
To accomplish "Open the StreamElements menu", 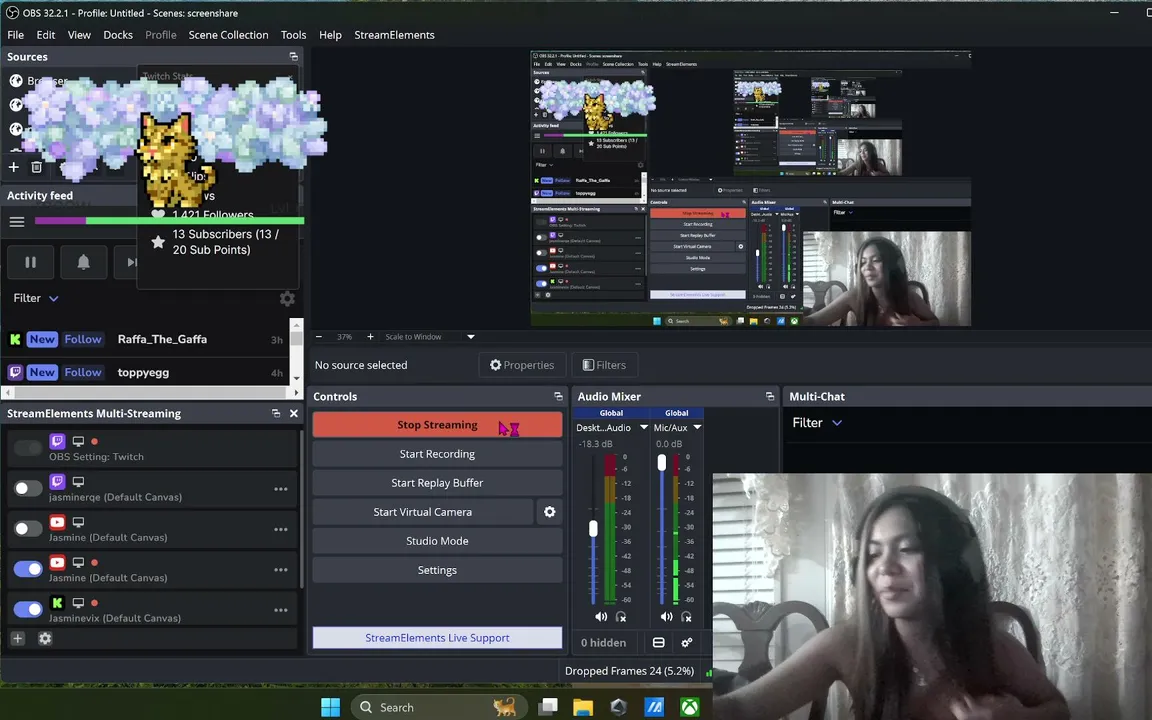I will pos(395,35).
